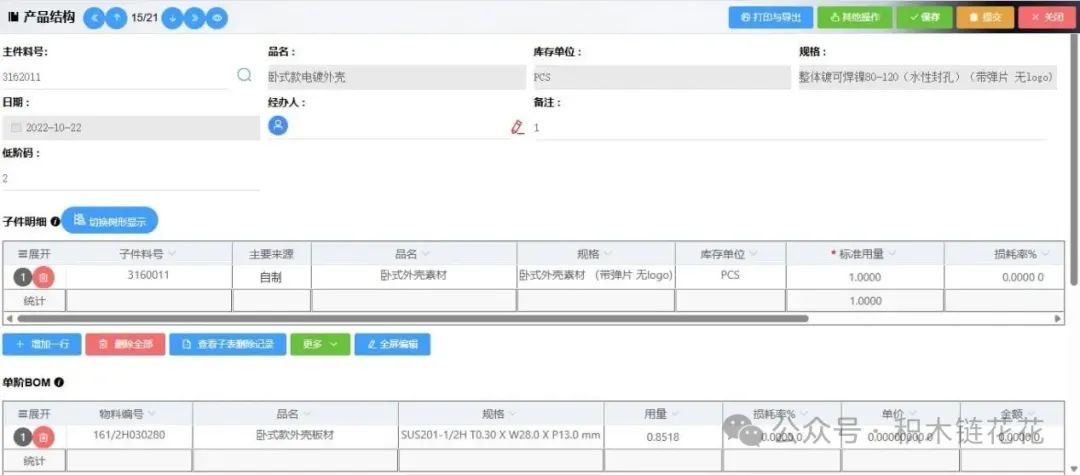Jump to previous record using up arrow
The height and width of the screenshot is (475, 1080).
[x=117, y=17]
